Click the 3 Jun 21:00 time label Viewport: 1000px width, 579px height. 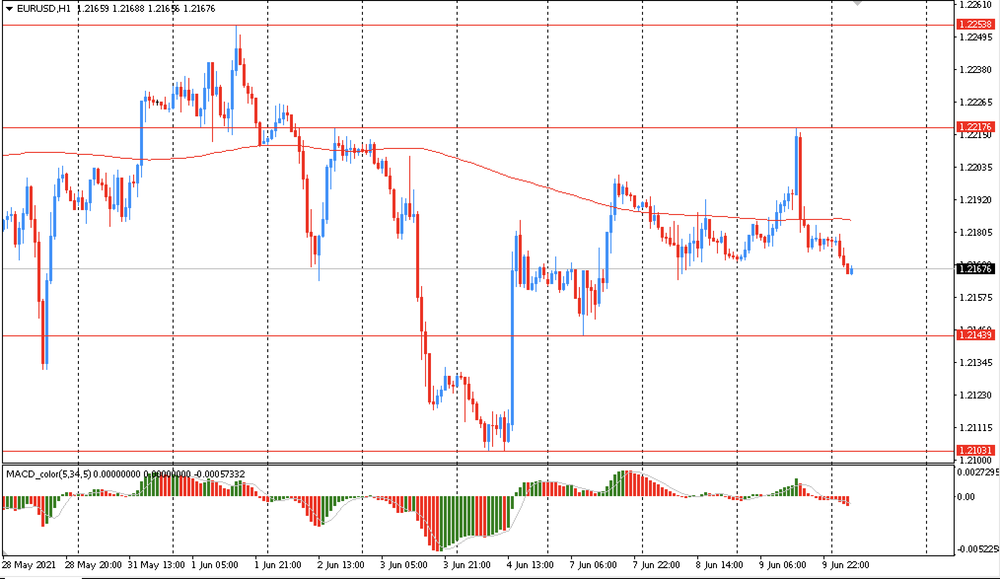click(467, 565)
